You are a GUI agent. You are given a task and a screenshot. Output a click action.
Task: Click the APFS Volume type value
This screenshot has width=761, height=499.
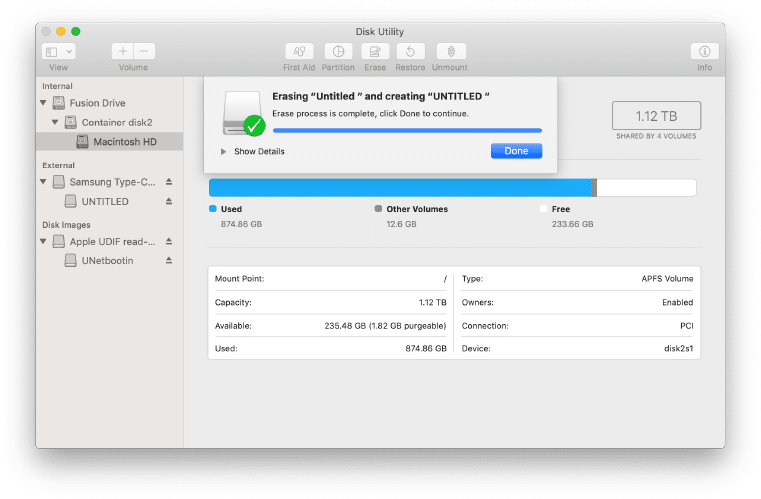667,279
